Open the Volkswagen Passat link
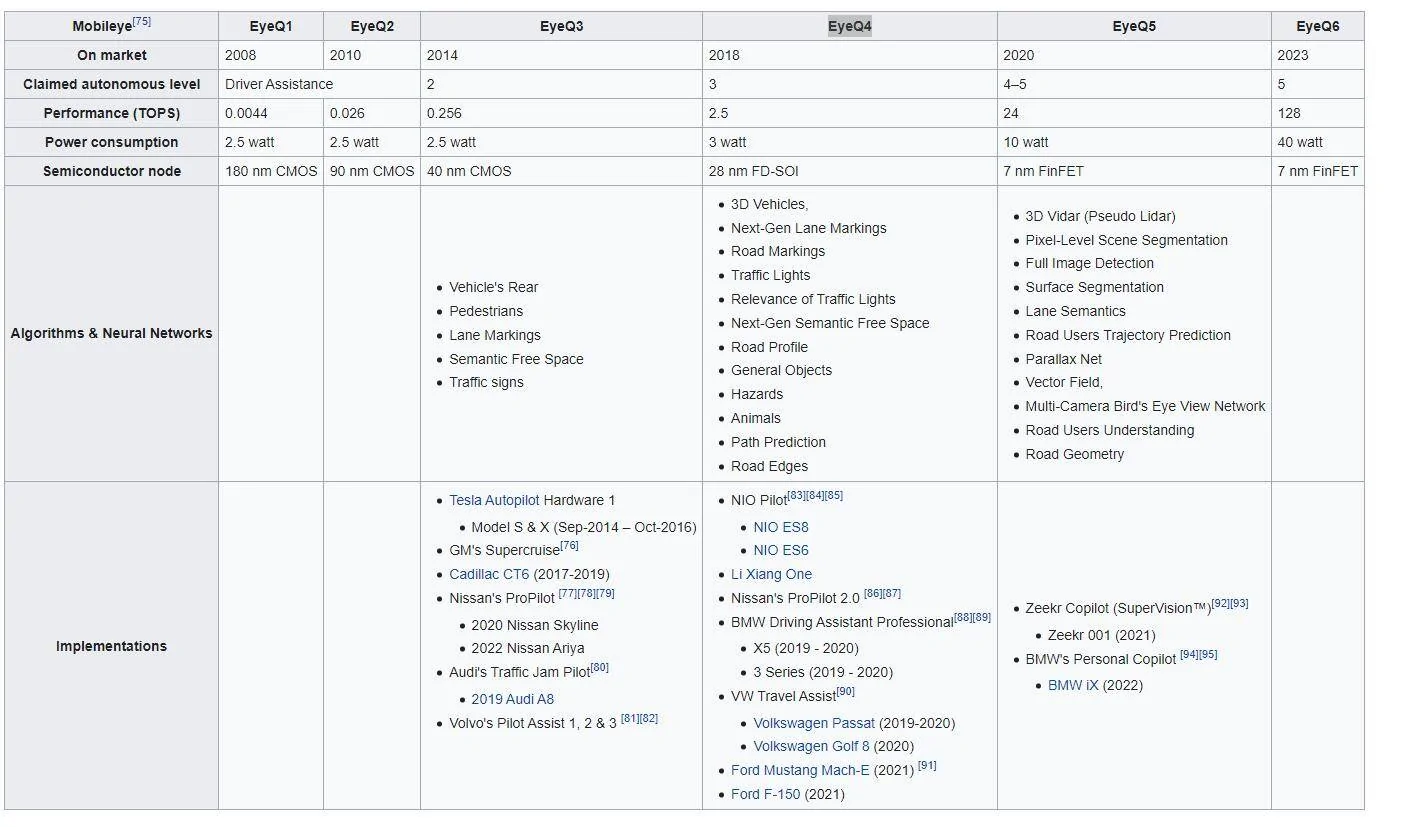 [814, 723]
